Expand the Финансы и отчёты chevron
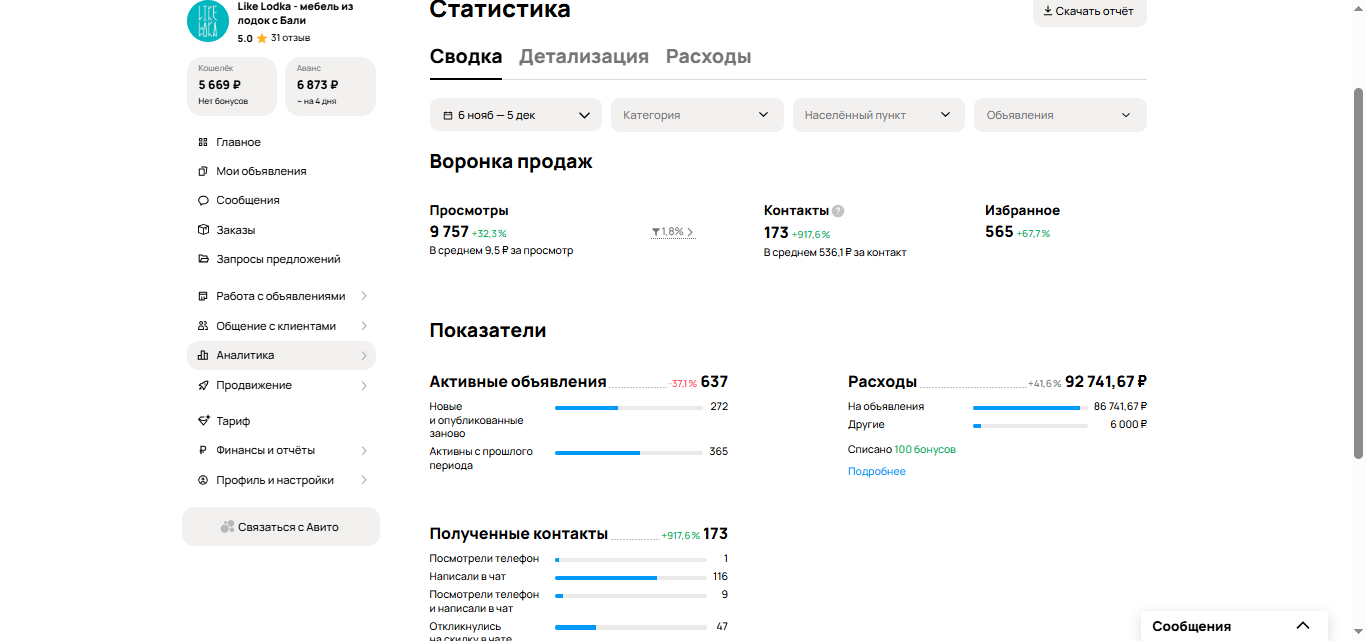1366x641 pixels. (364, 450)
